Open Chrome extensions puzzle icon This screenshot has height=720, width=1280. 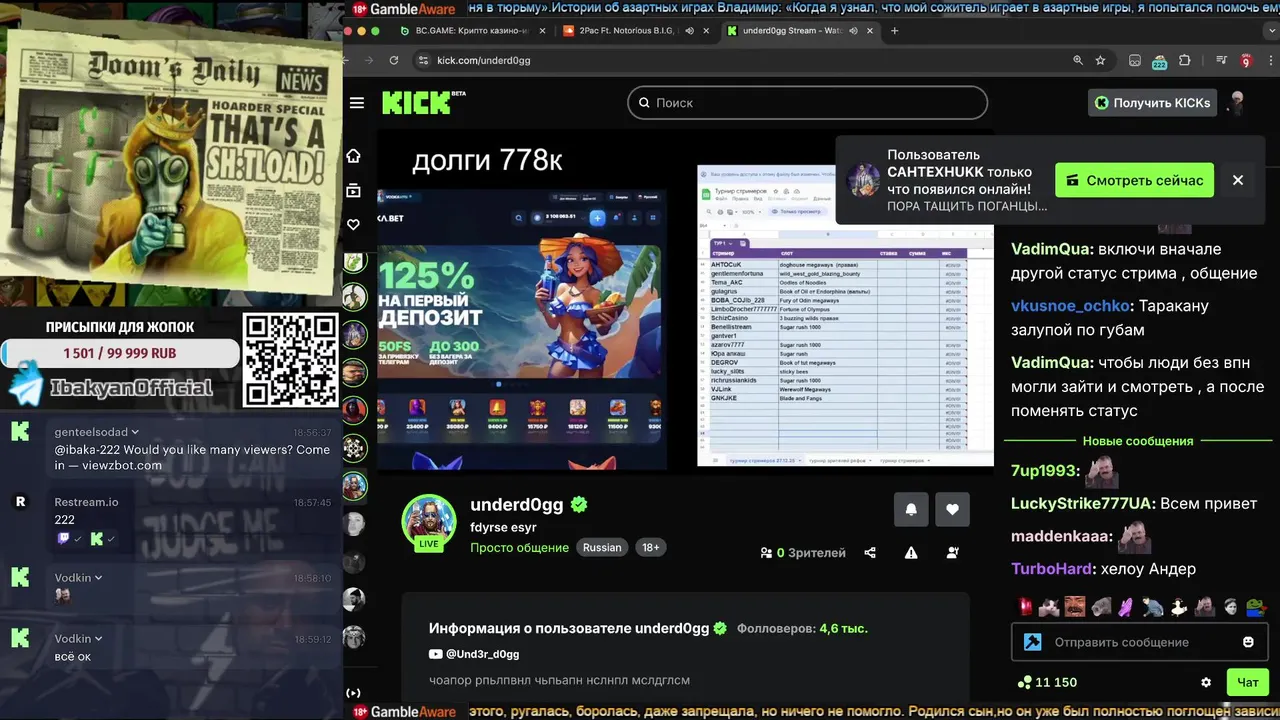point(1185,60)
